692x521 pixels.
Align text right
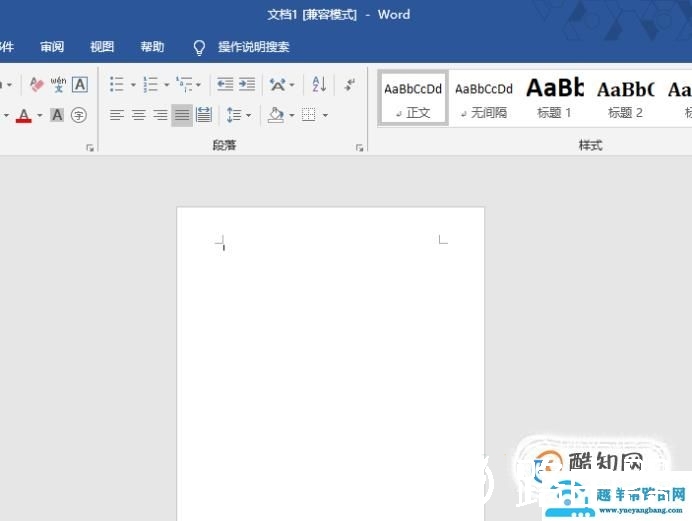[x=160, y=116]
